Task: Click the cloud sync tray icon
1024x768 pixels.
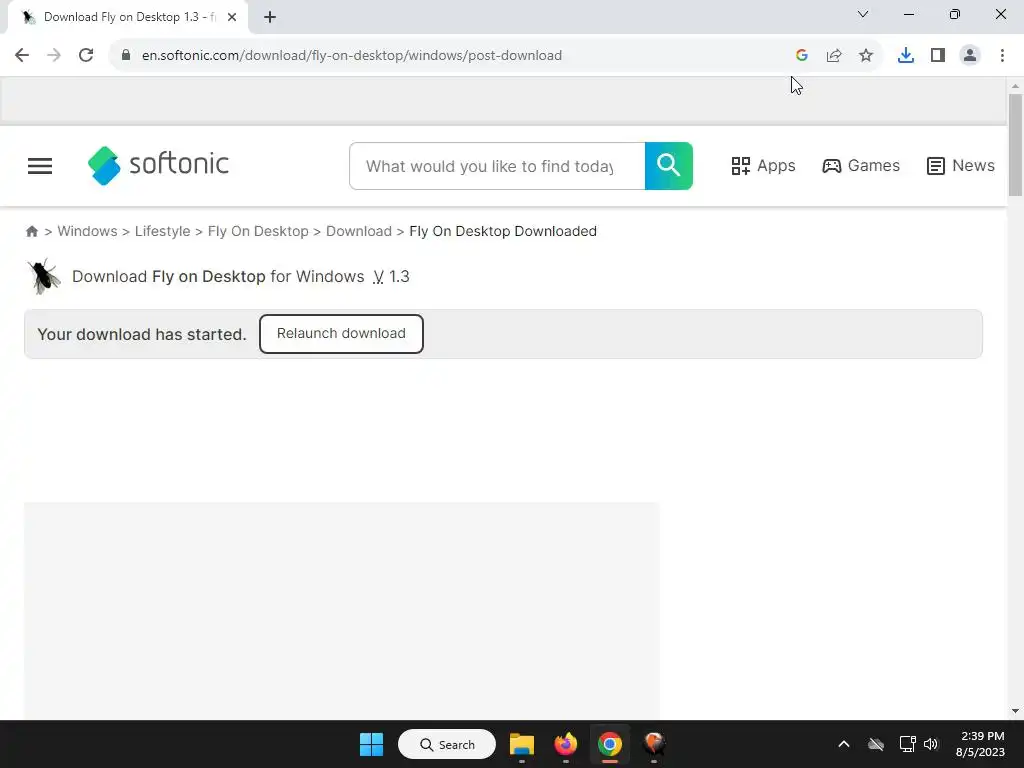Action: point(876,744)
